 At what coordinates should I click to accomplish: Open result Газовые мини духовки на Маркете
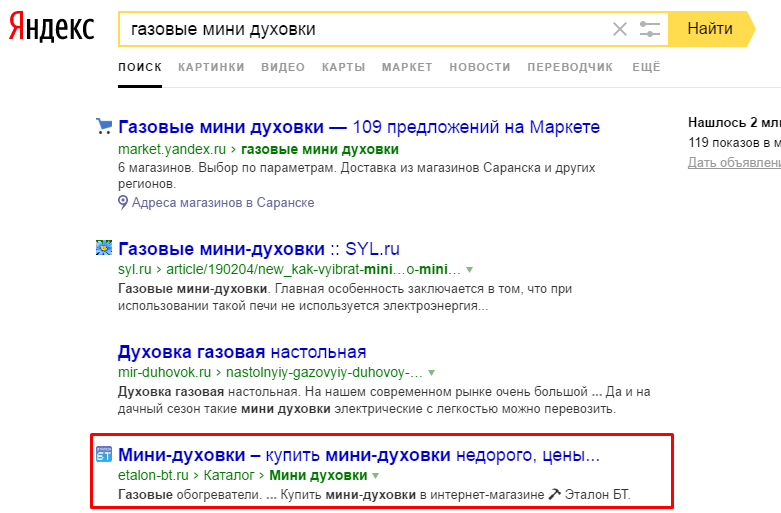point(359,127)
